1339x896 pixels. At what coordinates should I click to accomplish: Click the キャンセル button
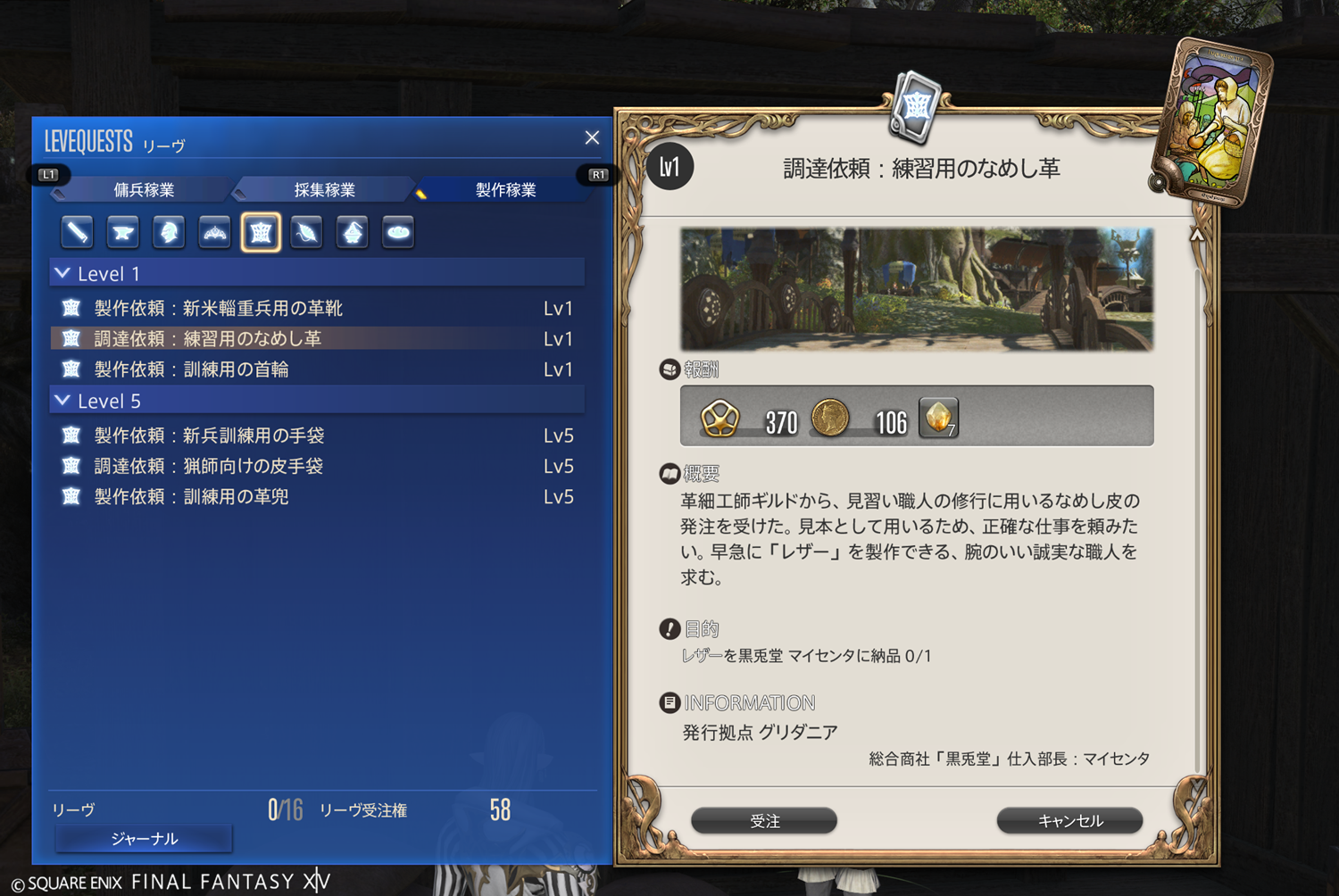point(1069,821)
